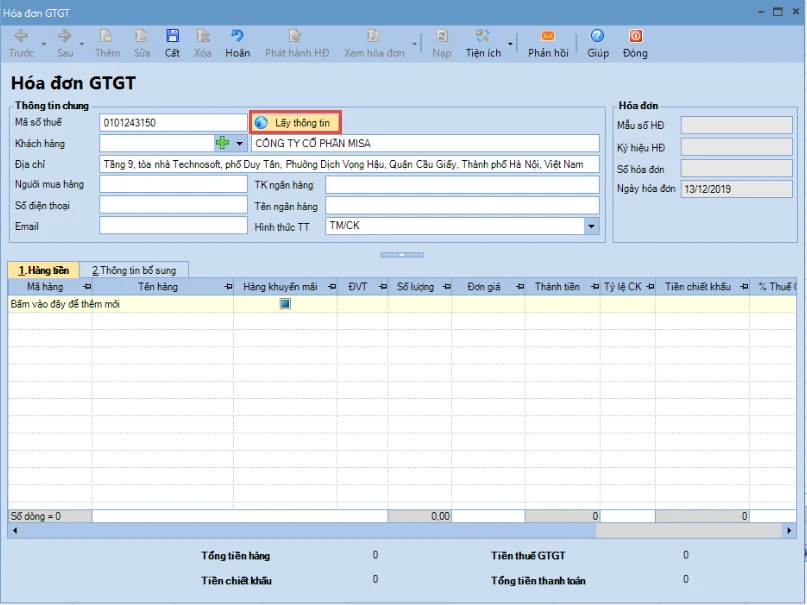Image resolution: width=807 pixels, height=605 pixels.
Task: Click the Email input field
Action: (x=173, y=225)
